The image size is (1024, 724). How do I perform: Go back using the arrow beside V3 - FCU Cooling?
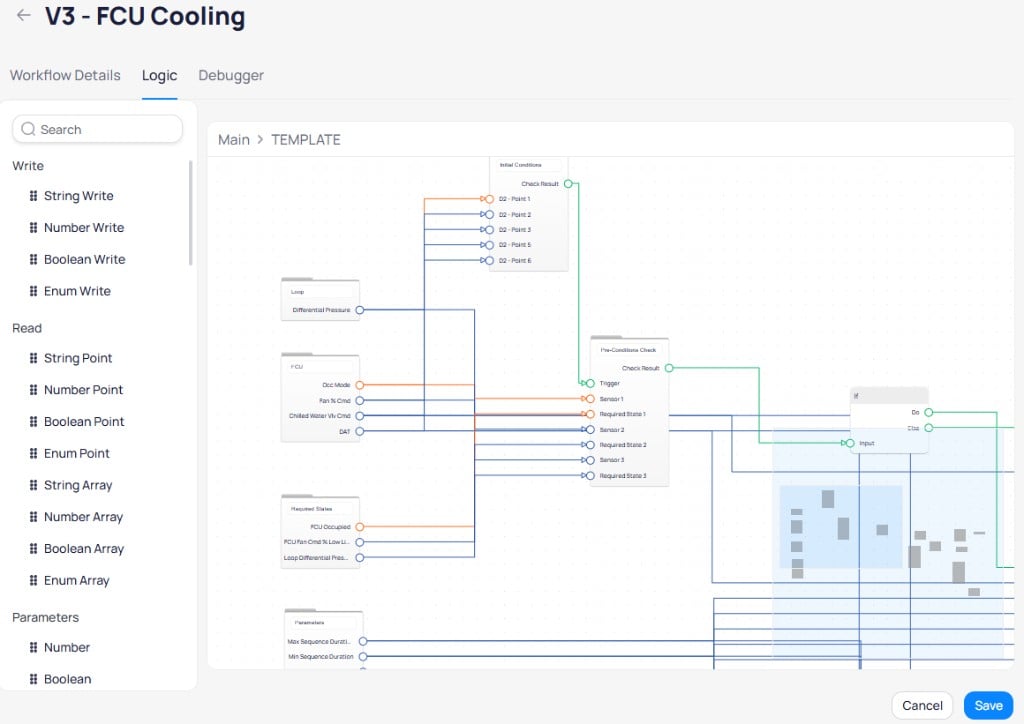[x=24, y=15]
